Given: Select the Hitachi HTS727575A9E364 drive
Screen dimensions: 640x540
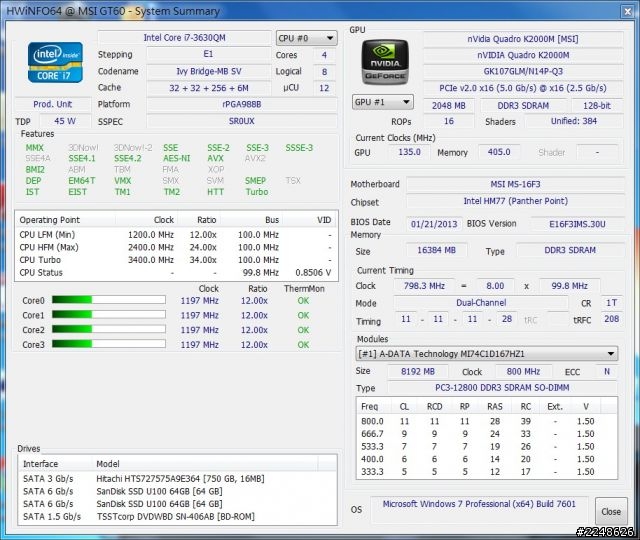Looking at the screenshot, I should click(x=180, y=478).
